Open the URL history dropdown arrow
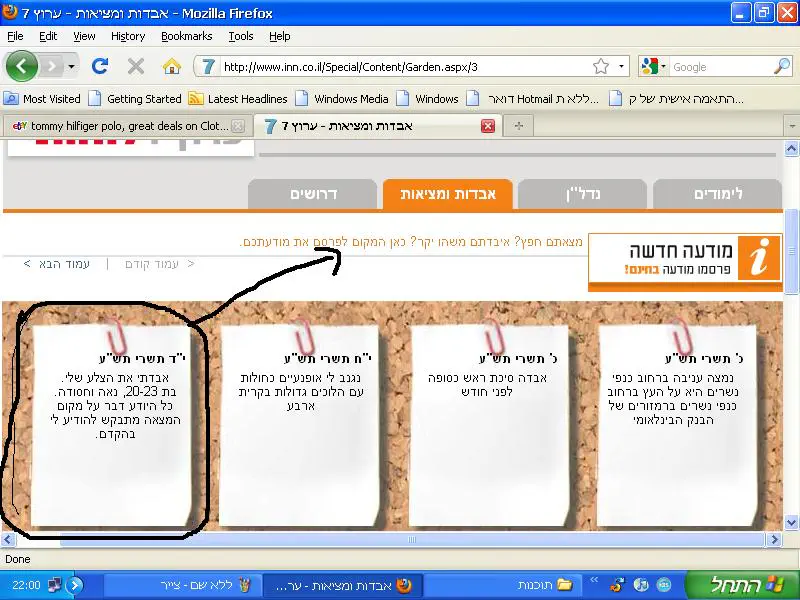Viewport: 800px width, 600px height. point(621,66)
